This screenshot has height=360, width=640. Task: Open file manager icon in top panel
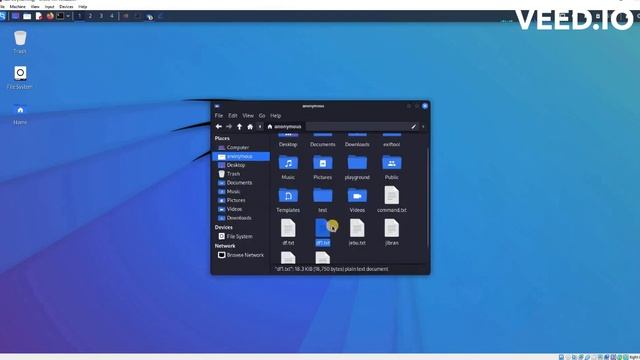point(27,16)
